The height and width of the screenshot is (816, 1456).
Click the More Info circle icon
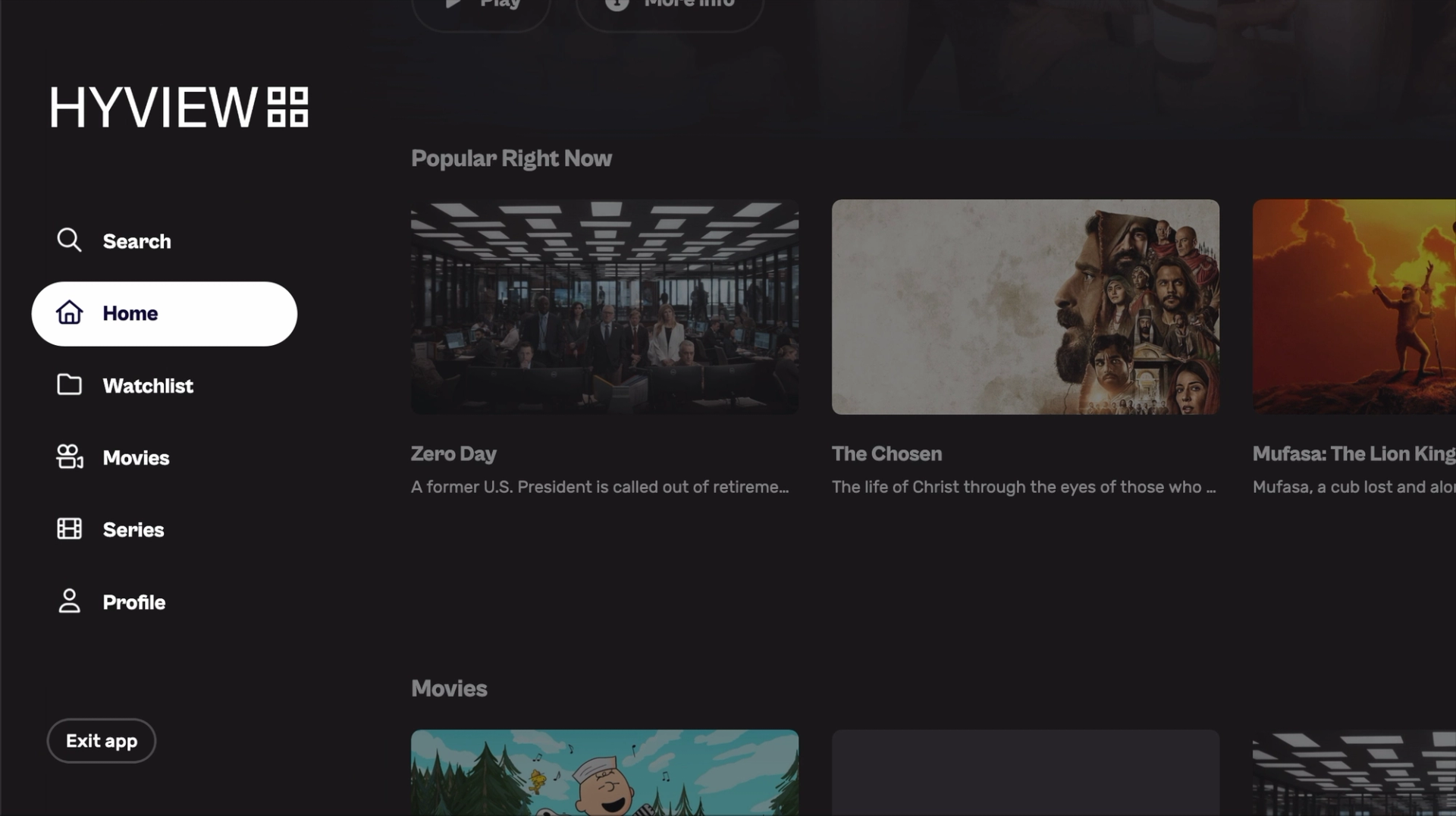click(617, 5)
